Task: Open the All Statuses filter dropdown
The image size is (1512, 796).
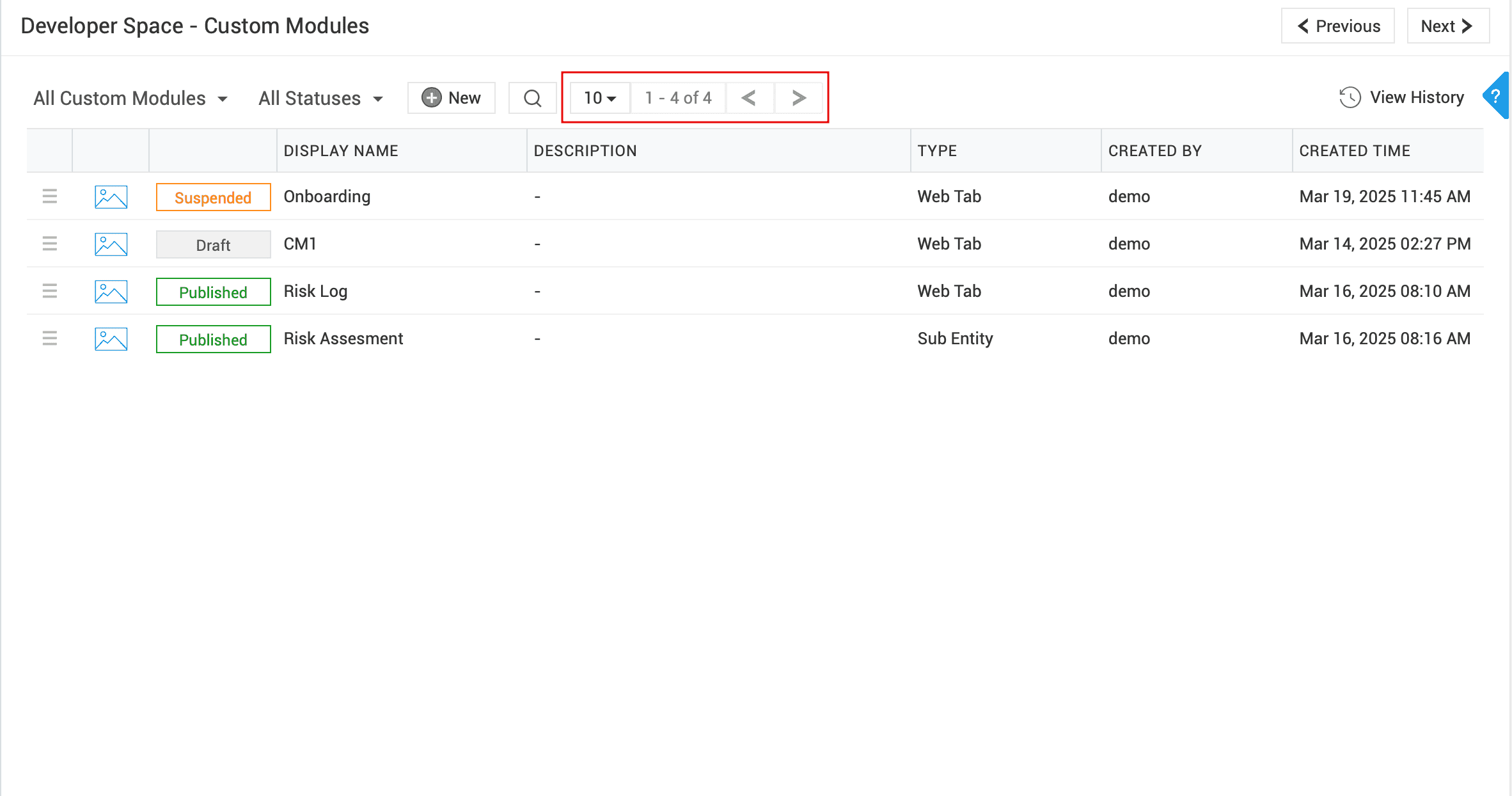Action: pyautogui.click(x=320, y=99)
